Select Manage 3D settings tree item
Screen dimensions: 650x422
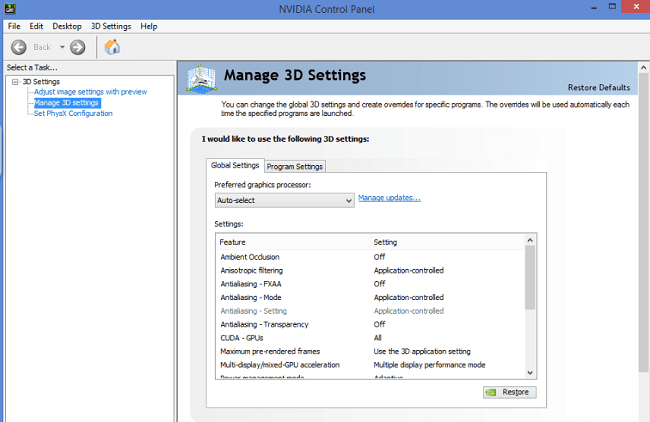[67, 102]
